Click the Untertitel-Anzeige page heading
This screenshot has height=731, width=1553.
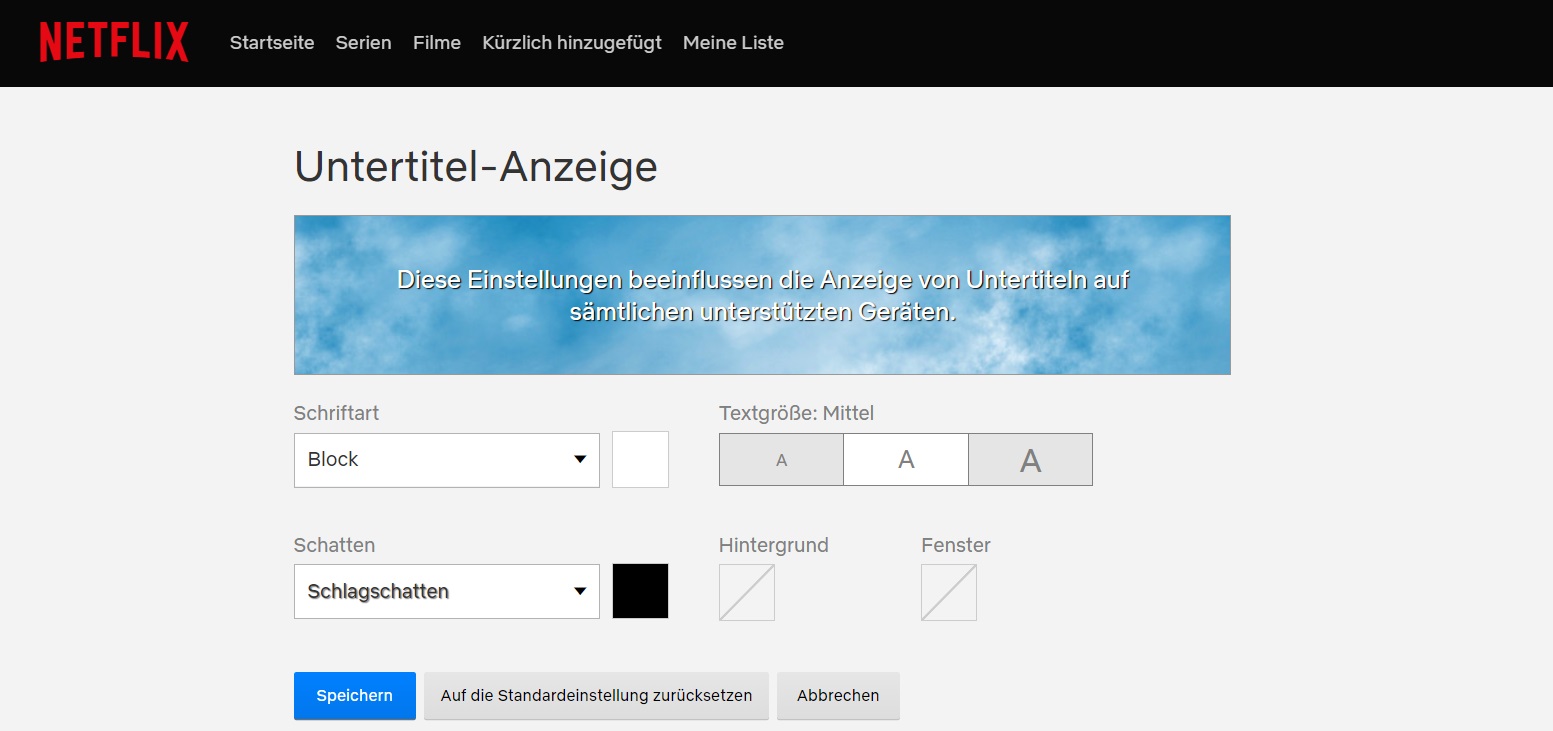pos(476,167)
